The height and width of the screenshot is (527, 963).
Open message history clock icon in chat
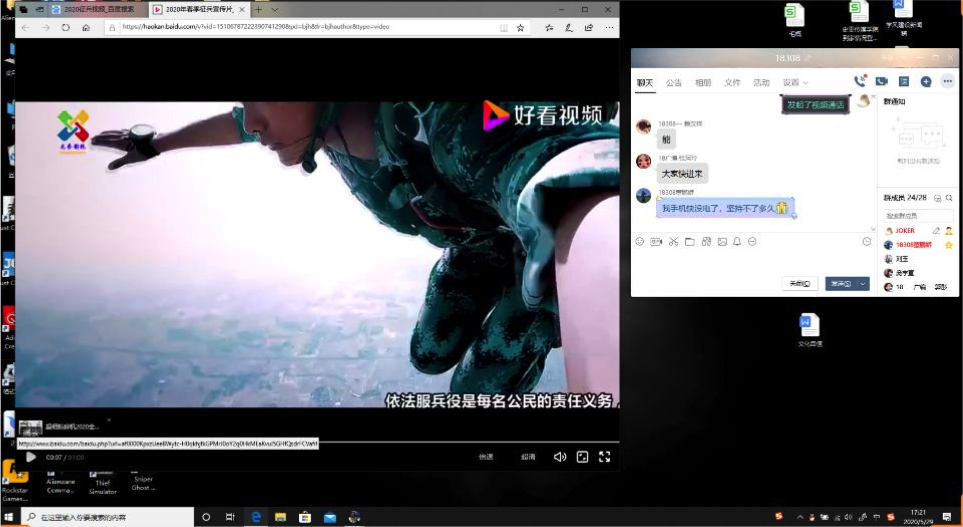click(867, 241)
